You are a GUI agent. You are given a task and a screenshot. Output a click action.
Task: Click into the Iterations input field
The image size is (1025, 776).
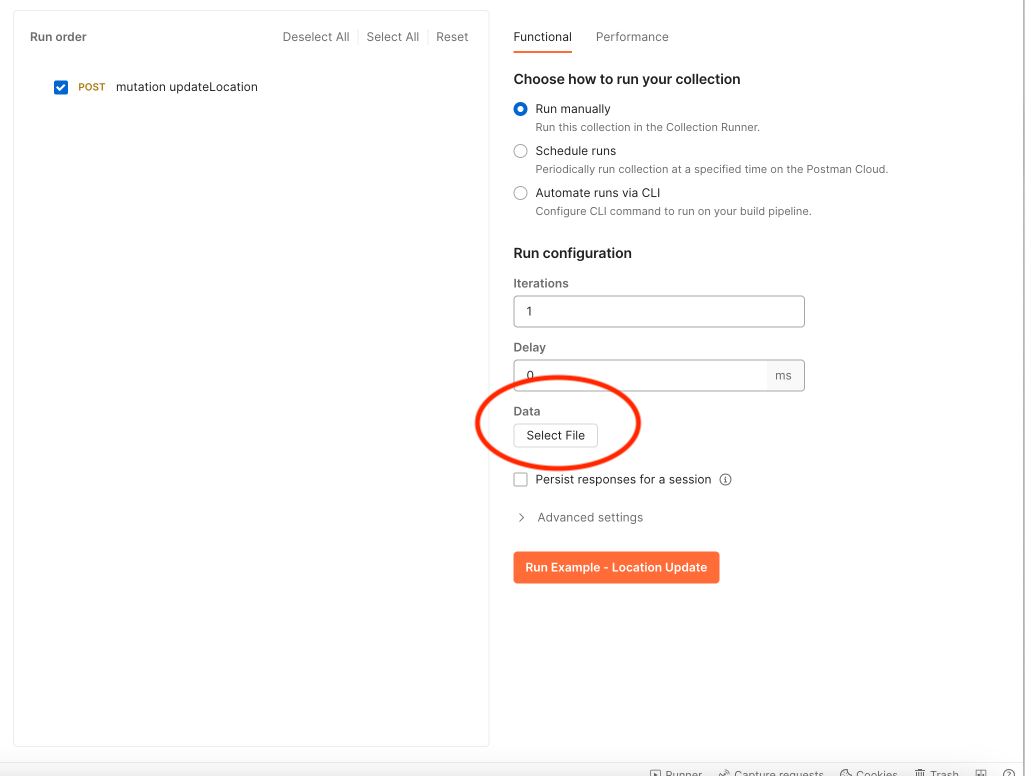pyautogui.click(x=658, y=311)
